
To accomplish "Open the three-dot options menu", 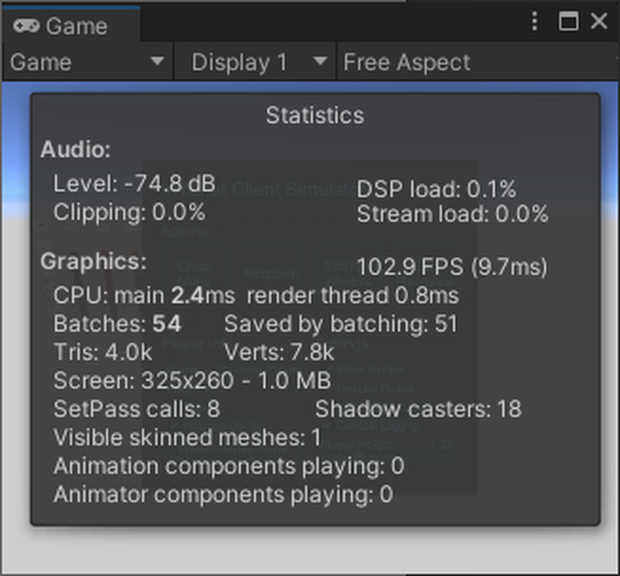I will [534, 21].
